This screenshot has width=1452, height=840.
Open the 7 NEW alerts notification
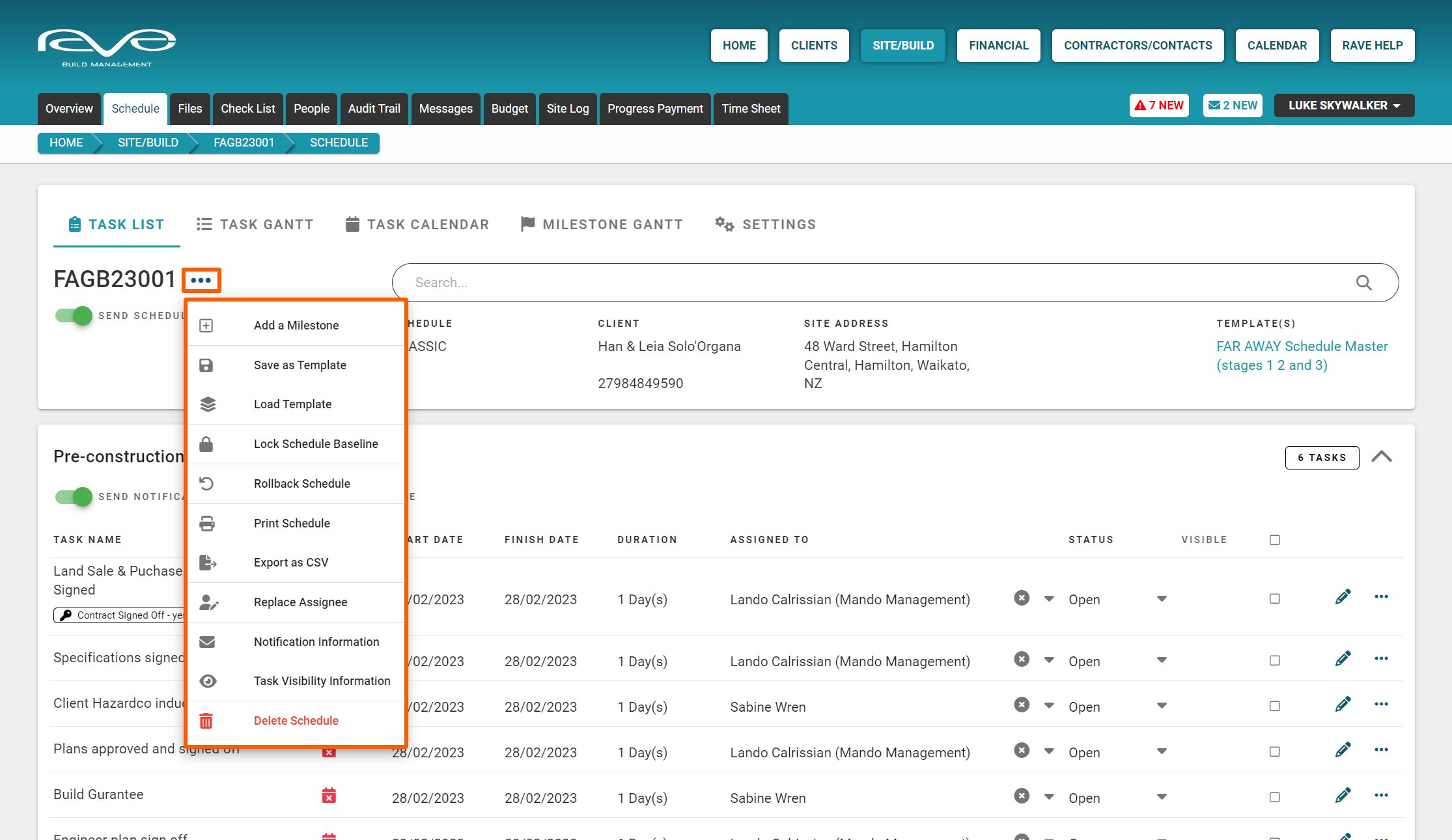coord(1159,105)
